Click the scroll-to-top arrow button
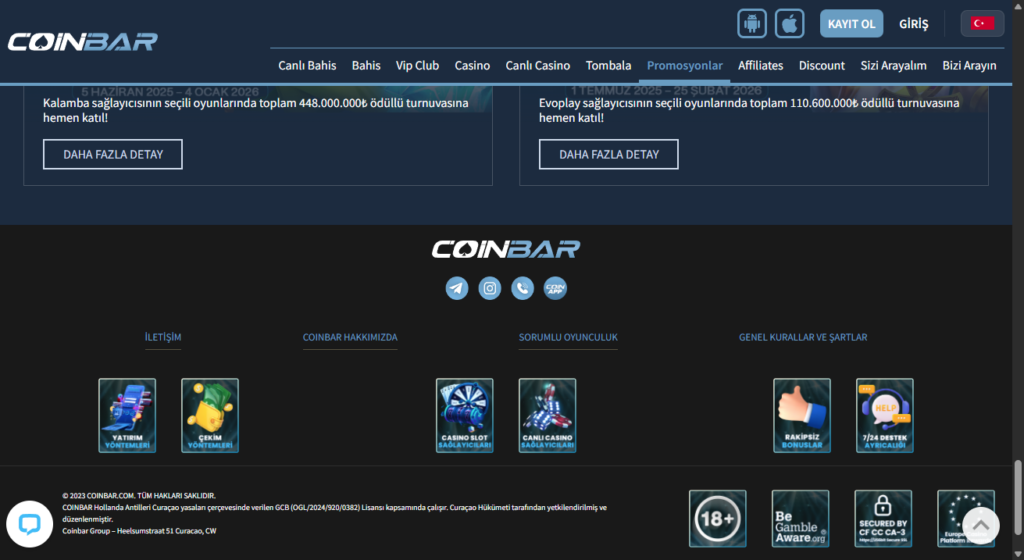Viewport: 1024px width, 560px height. 980,524
